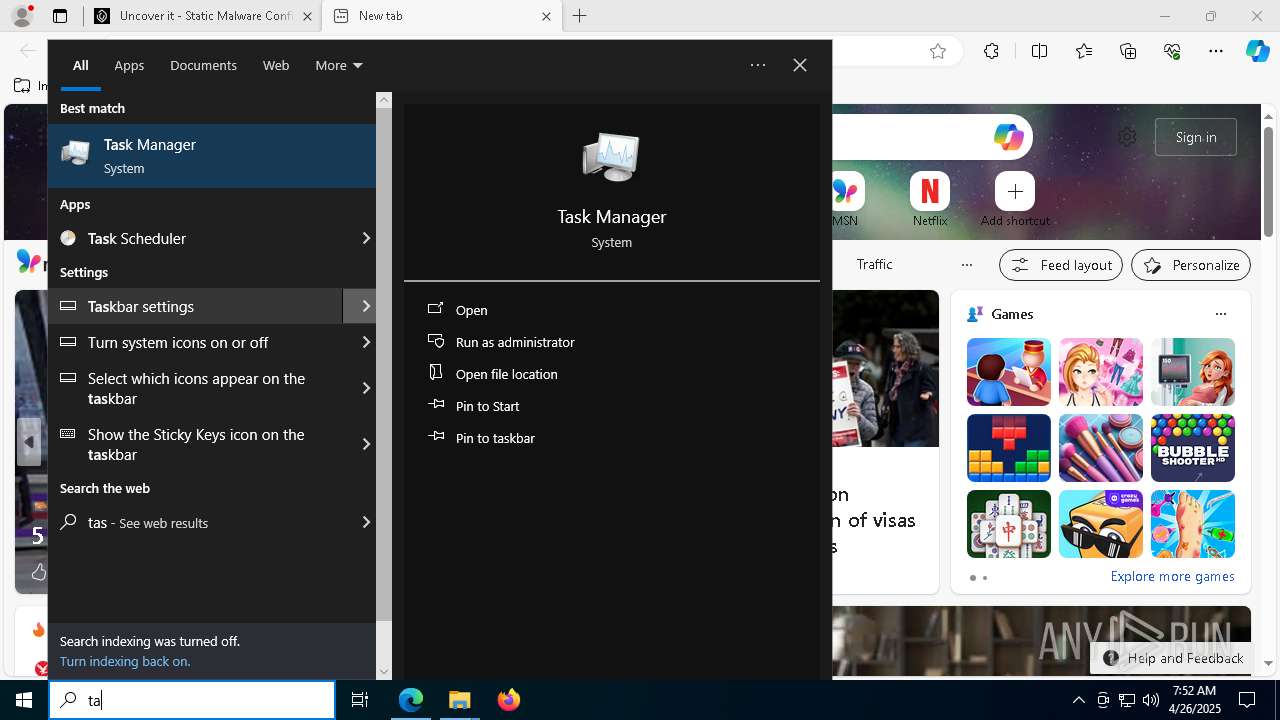Open Copilot sidebar in Edge
The height and width of the screenshot is (720, 1280).
[1258, 51]
